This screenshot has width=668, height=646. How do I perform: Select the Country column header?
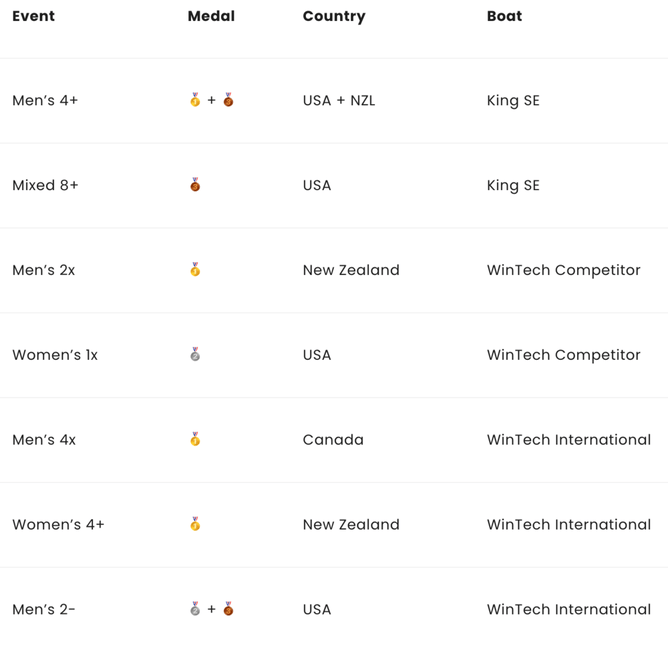(x=334, y=16)
